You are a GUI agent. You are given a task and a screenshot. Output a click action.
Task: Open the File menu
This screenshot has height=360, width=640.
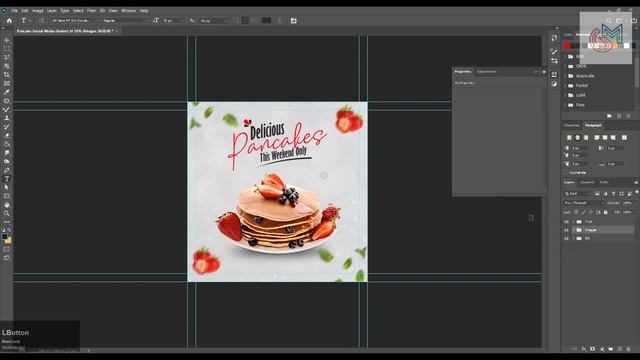pos(15,11)
